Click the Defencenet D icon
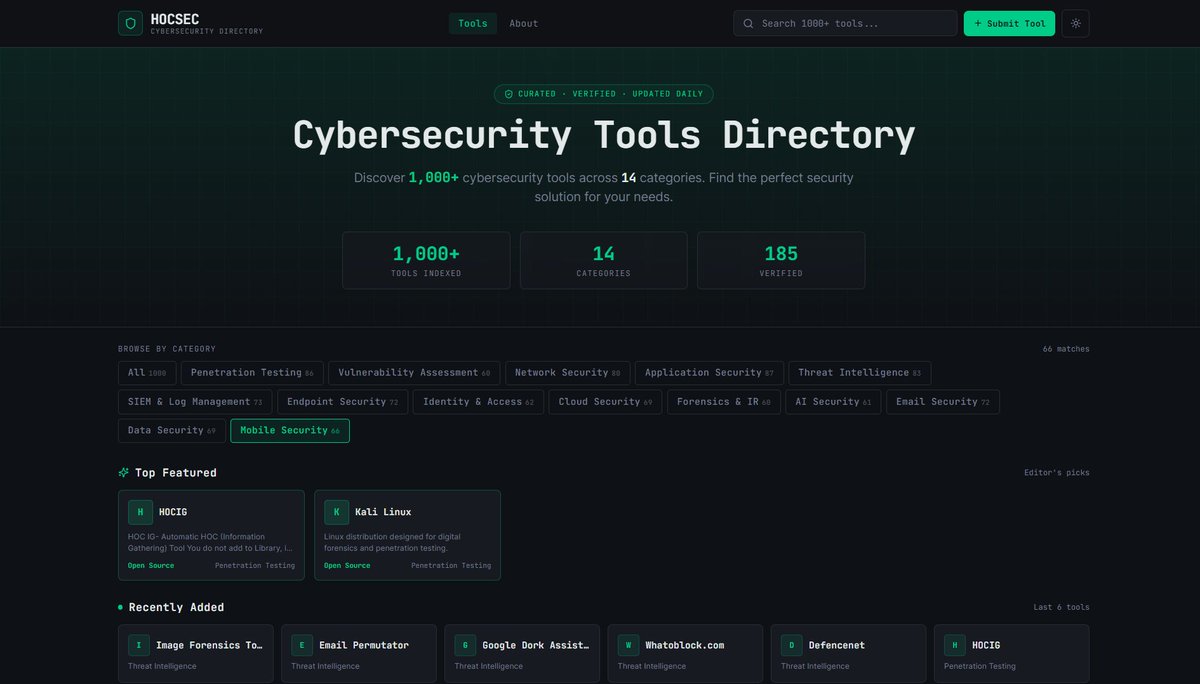 (791, 645)
